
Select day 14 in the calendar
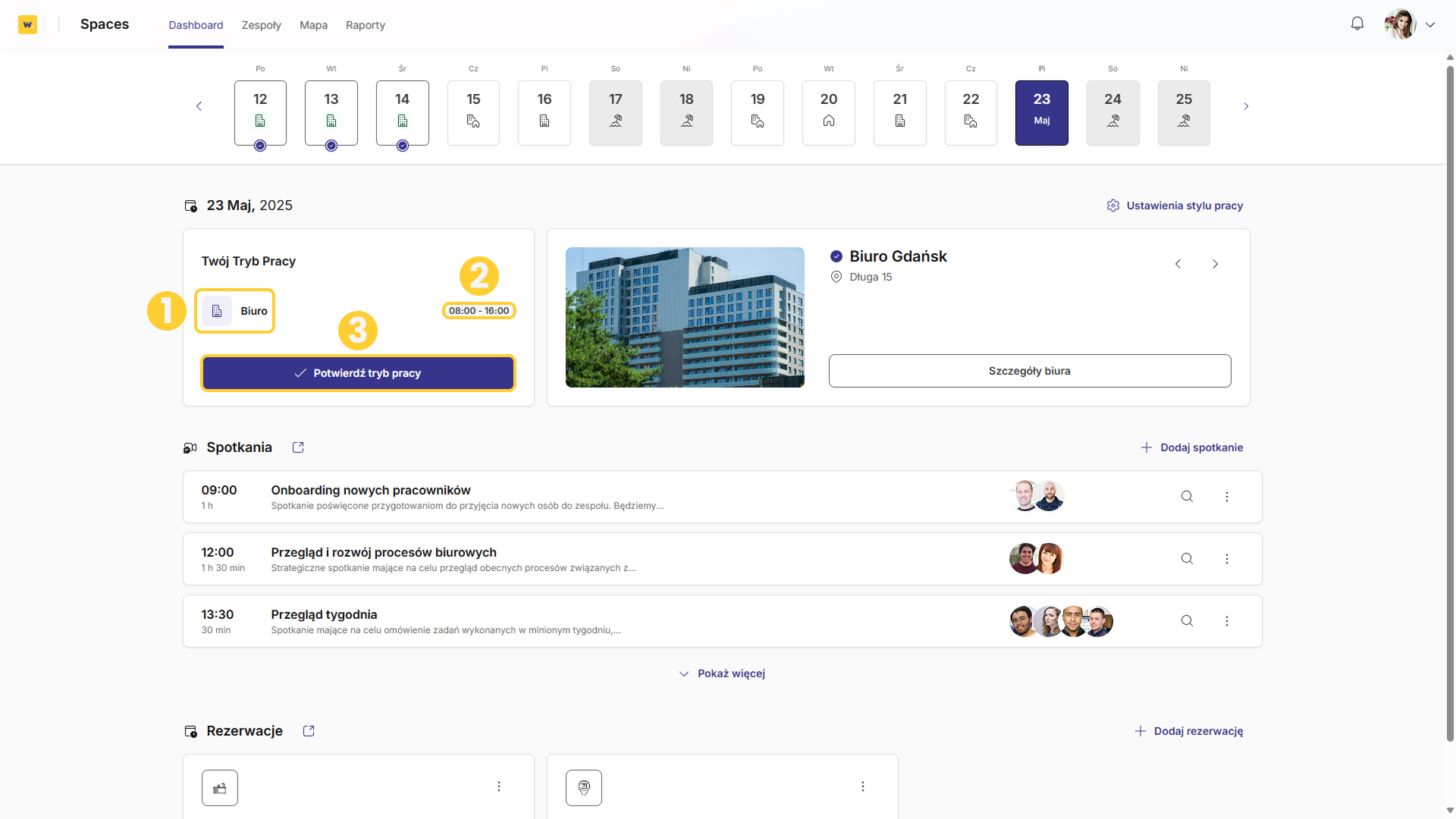coord(403,112)
